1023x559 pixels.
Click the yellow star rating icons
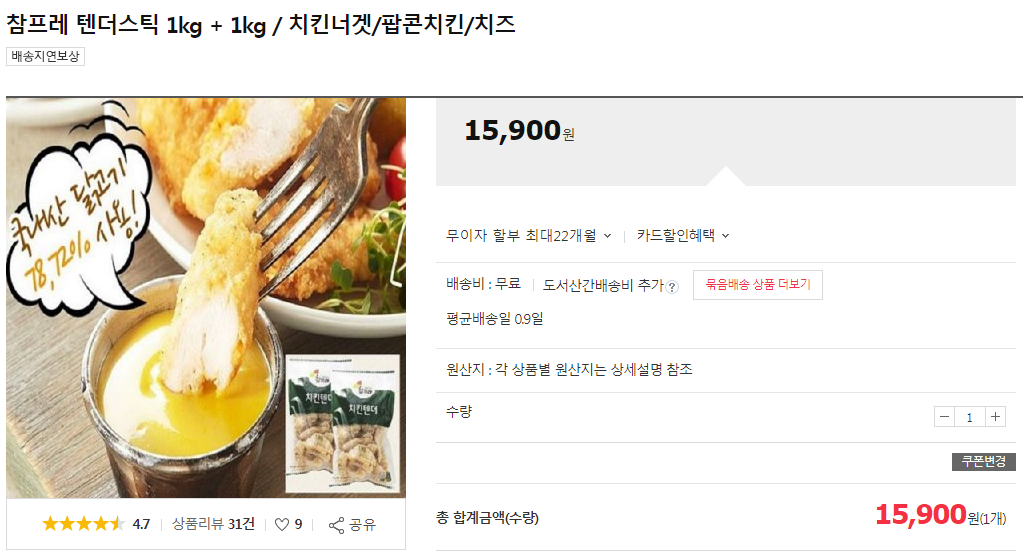83,524
